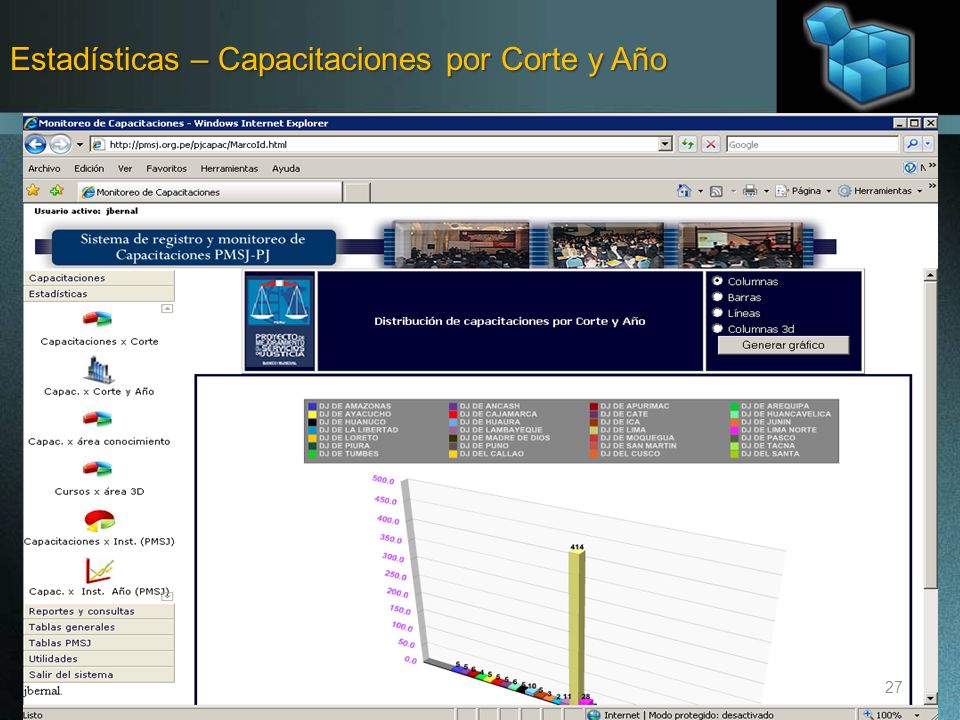Open Capac. x Inst. Año (PMSJ) line chart icon
Image resolution: width=960 pixels, height=720 pixels.
99,570
